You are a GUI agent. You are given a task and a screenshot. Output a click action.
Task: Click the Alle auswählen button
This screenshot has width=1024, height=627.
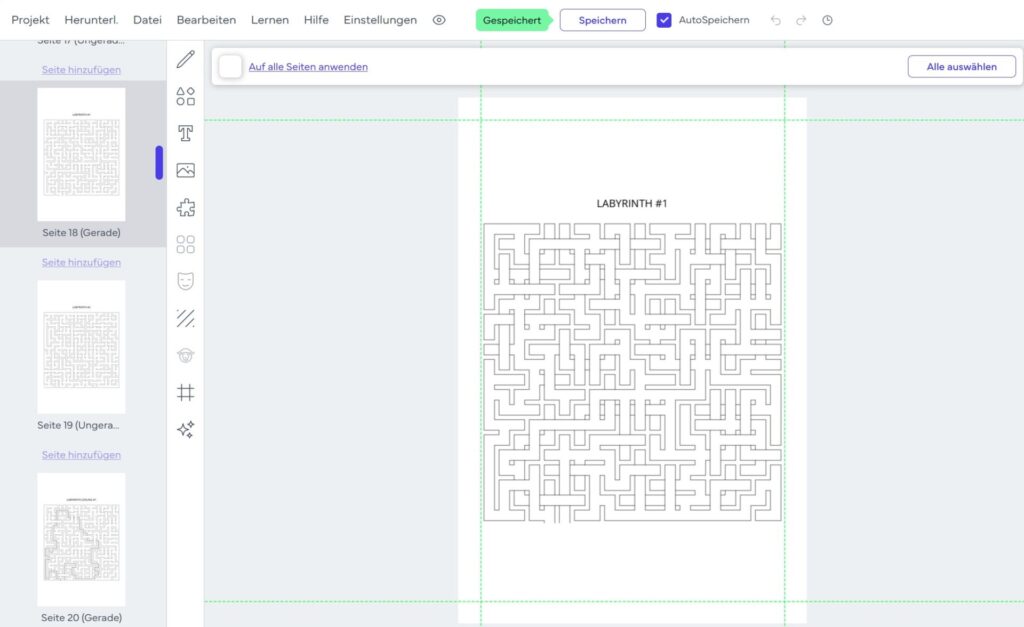tap(962, 67)
